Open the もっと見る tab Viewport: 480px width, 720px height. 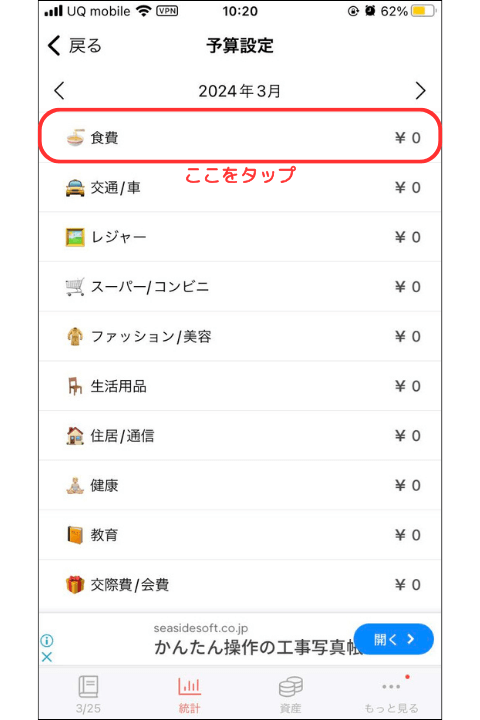pos(391,694)
